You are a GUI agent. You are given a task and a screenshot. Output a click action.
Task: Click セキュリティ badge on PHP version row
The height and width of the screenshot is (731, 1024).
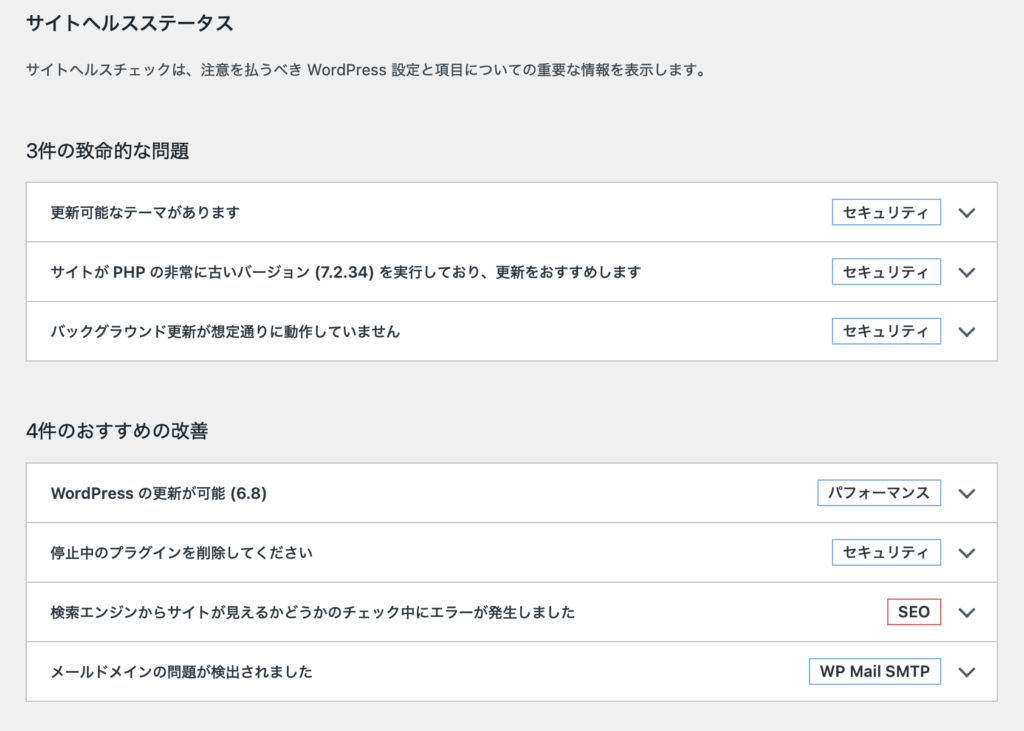(x=886, y=272)
